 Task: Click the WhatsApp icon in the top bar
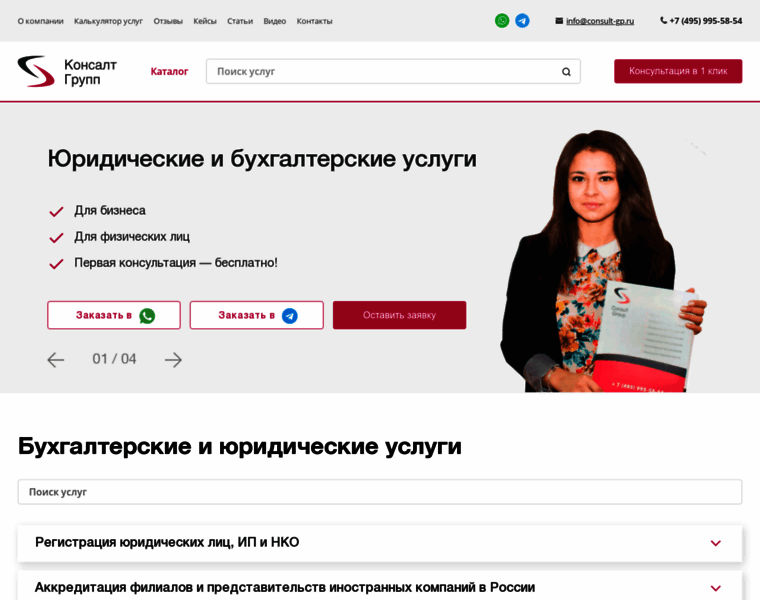click(502, 21)
